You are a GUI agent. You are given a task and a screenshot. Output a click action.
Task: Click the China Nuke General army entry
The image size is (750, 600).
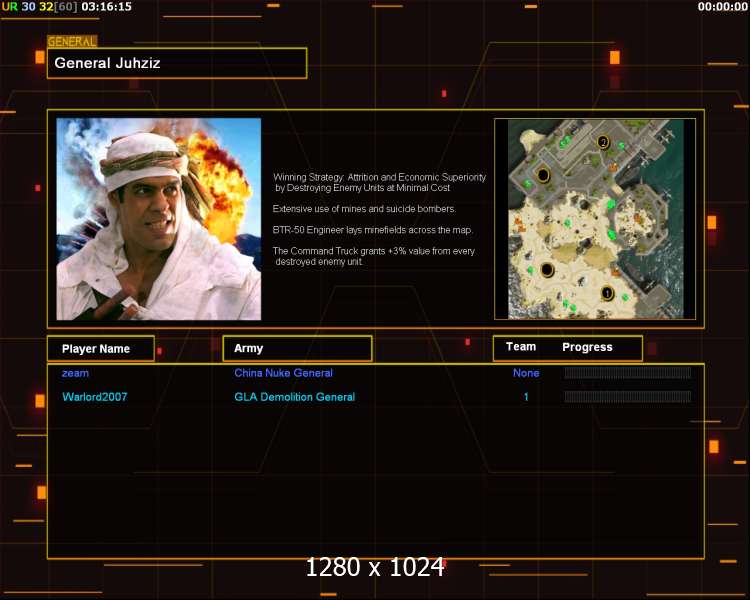[283, 373]
